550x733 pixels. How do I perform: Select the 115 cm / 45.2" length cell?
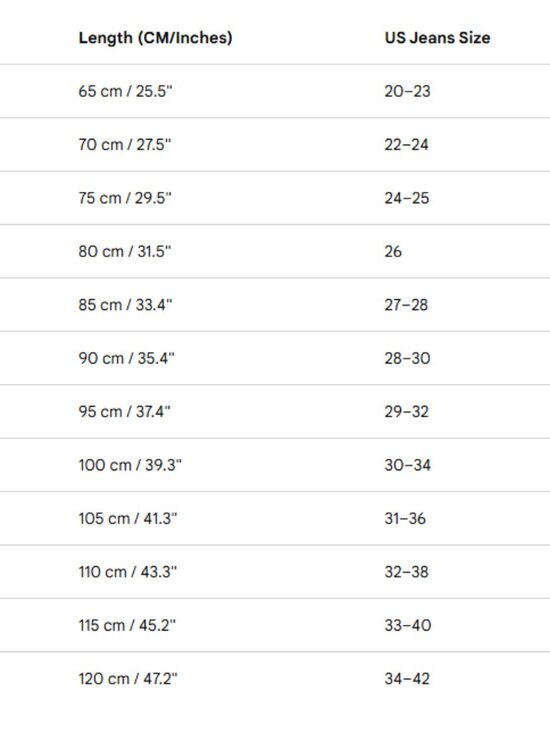pos(127,625)
